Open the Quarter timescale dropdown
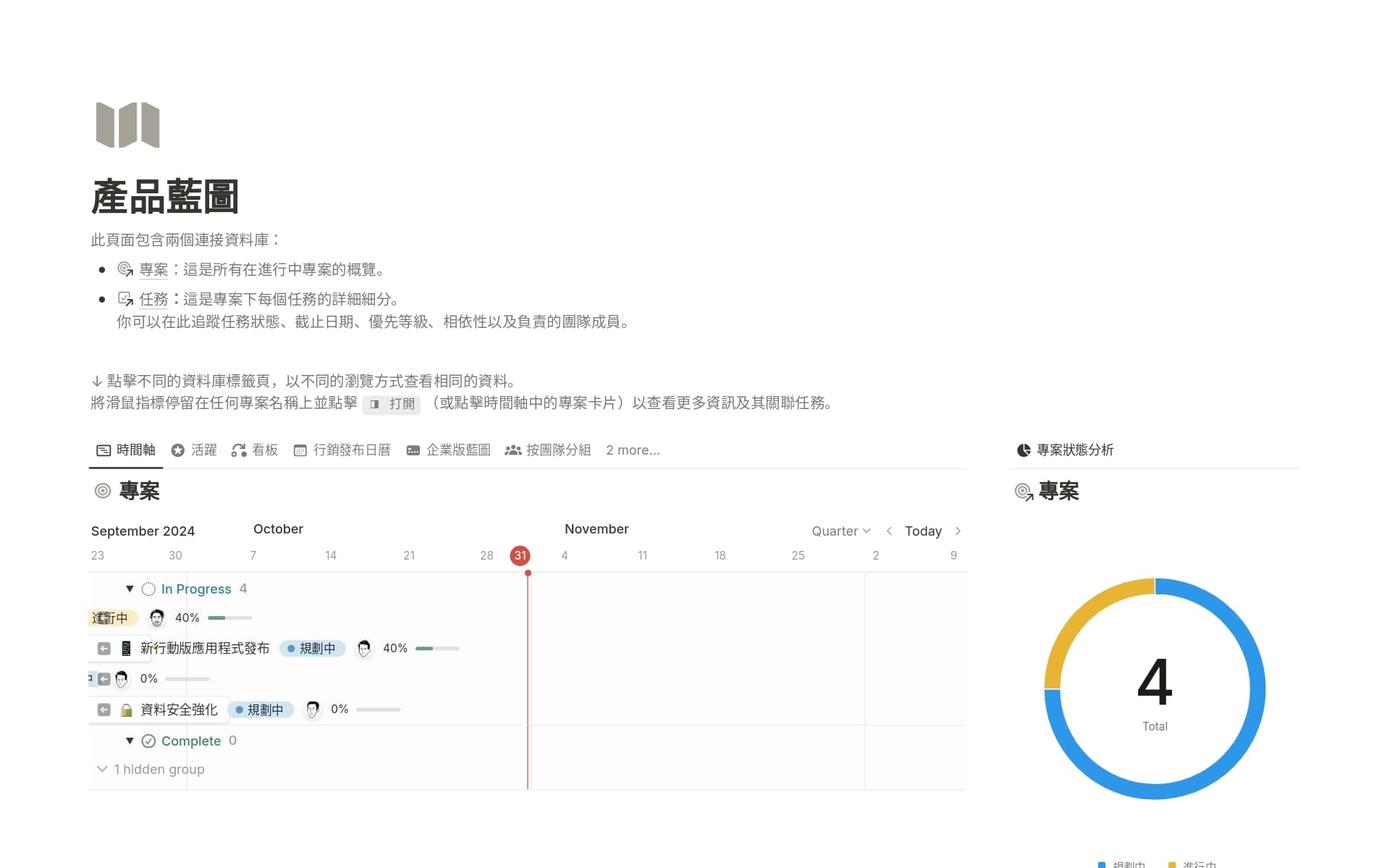 tap(841, 531)
